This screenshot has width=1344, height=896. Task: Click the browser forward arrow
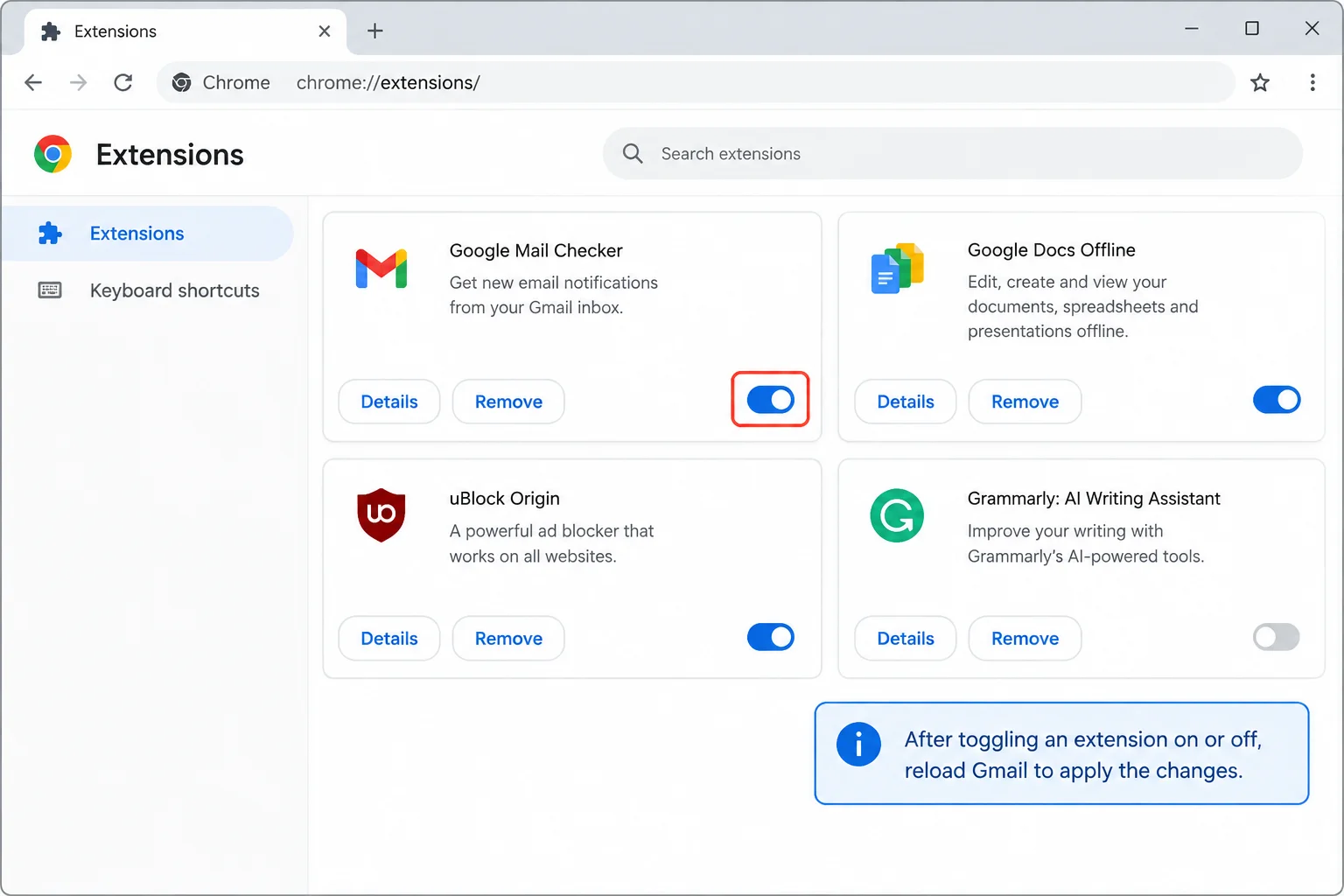click(x=79, y=82)
